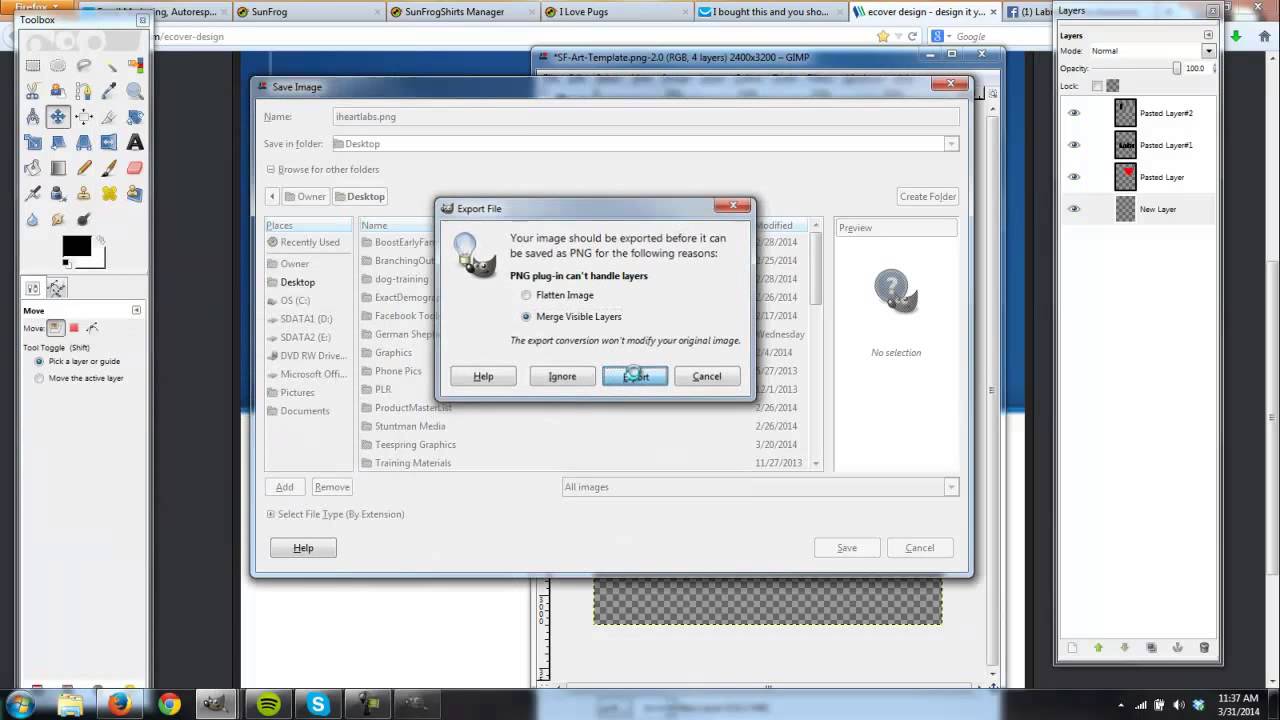The image size is (1280, 720).
Task: Select the Select by Color tool
Action: pyautogui.click(x=135, y=66)
